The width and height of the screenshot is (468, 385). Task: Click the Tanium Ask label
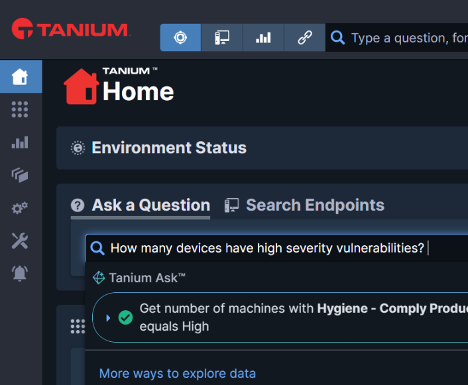point(147,278)
